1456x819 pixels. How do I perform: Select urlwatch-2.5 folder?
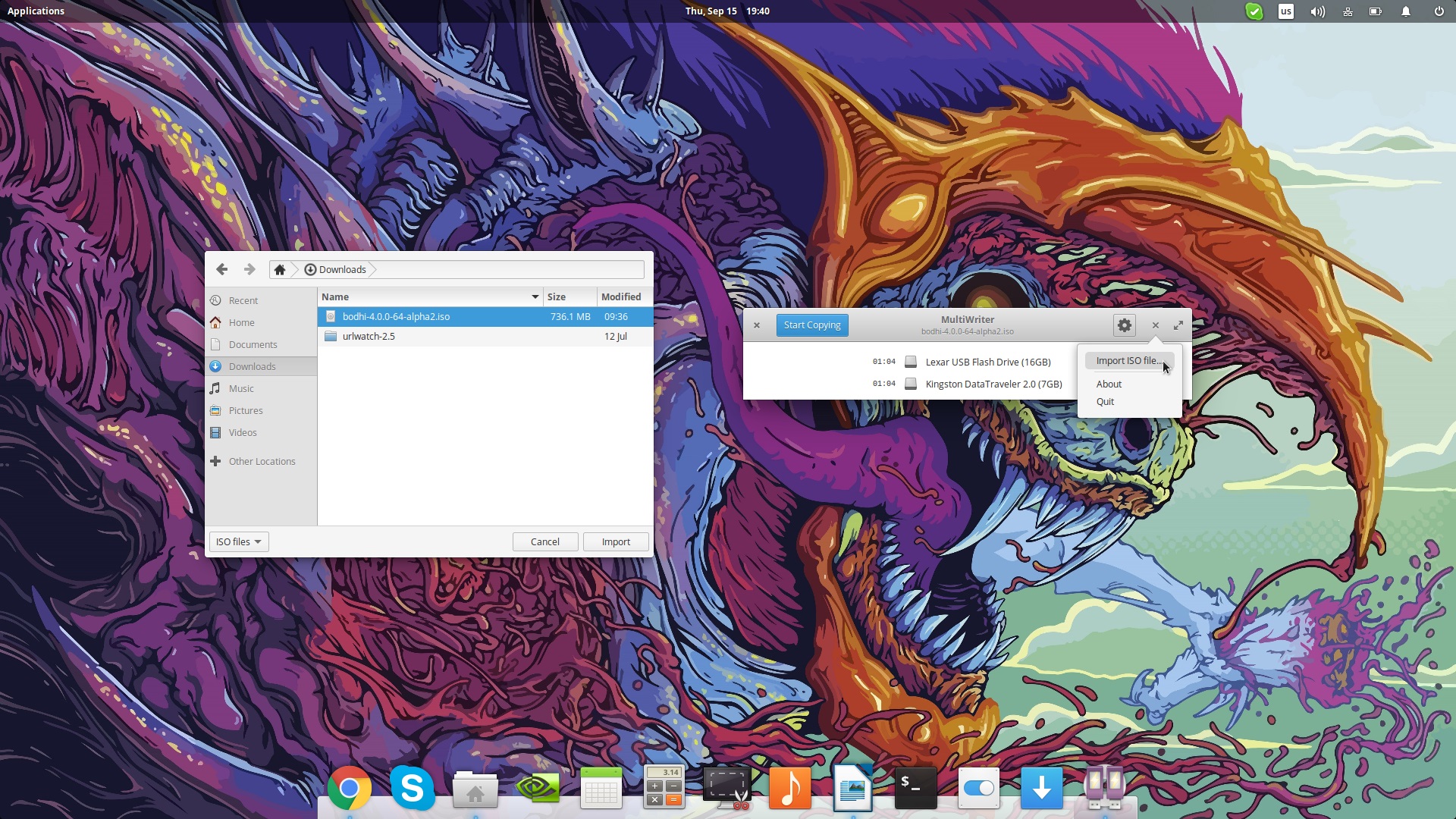[x=485, y=336]
